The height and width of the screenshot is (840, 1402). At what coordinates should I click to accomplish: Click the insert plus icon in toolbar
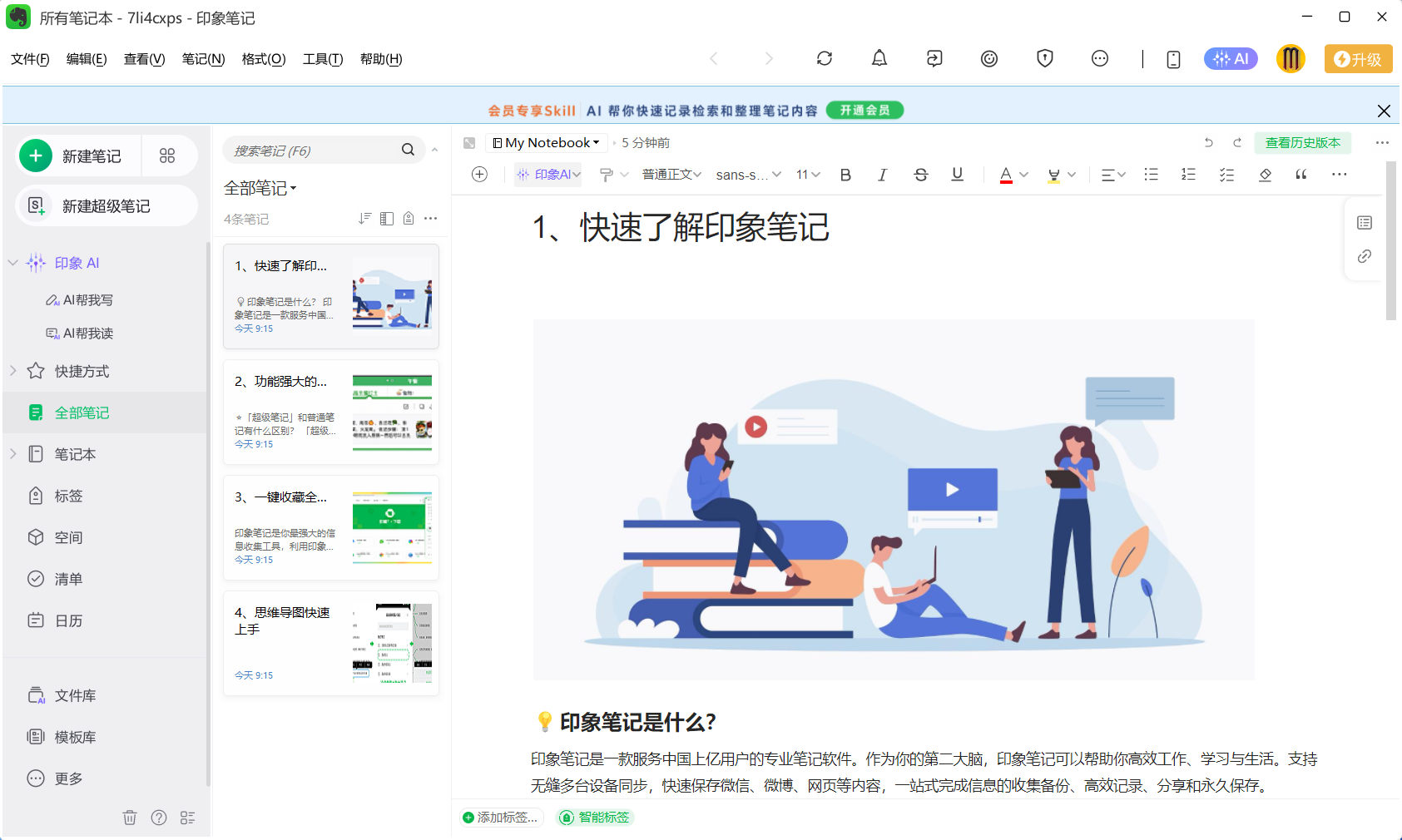[x=479, y=174]
